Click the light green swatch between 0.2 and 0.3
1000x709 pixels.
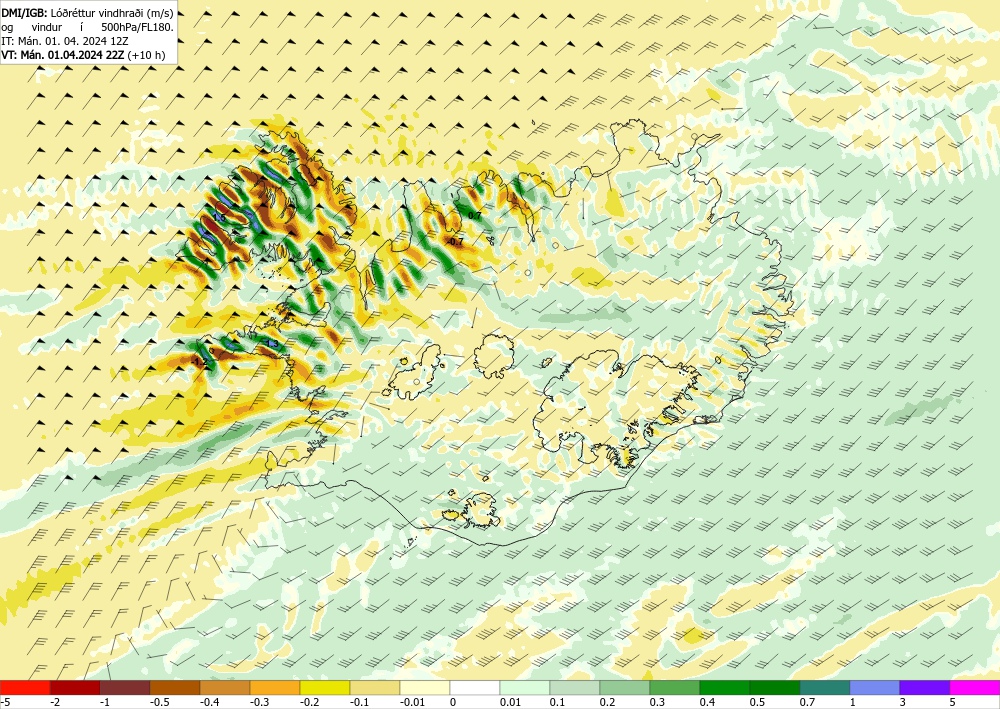click(625, 688)
